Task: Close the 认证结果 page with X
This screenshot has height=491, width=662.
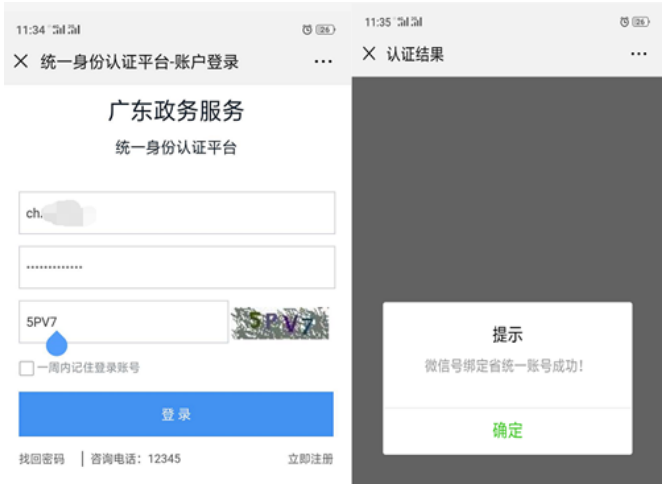Action: [369, 54]
